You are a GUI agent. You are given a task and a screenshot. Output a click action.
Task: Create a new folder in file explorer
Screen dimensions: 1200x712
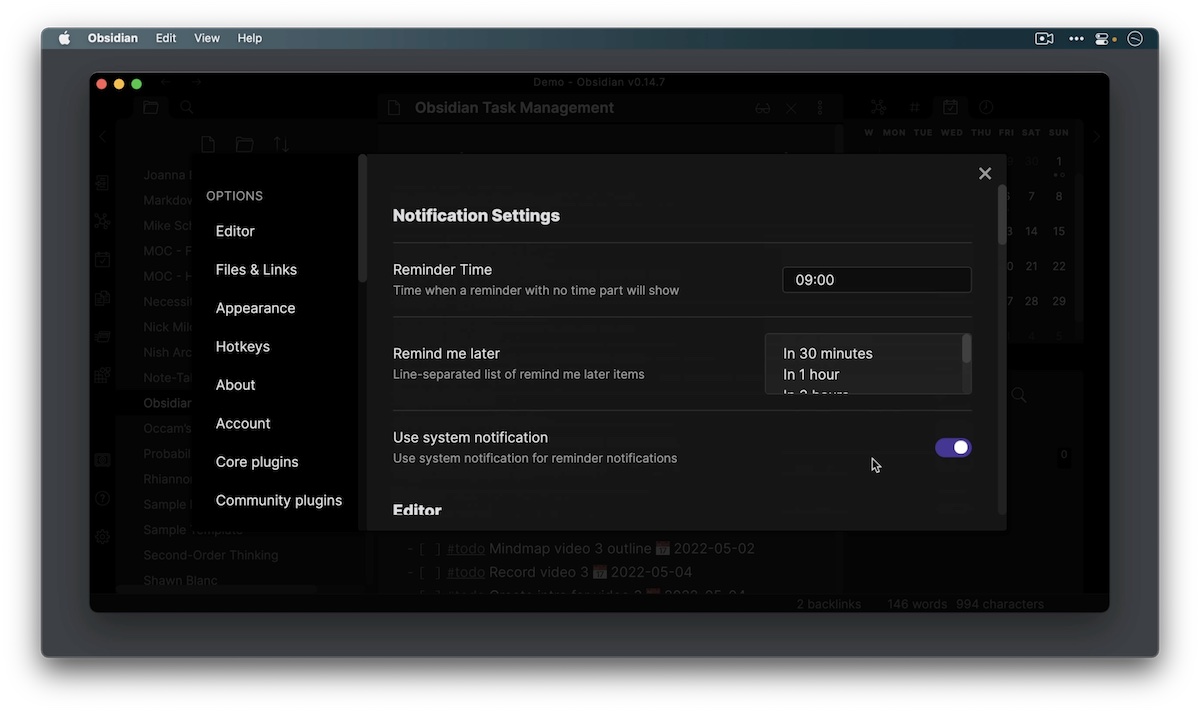[244, 145]
